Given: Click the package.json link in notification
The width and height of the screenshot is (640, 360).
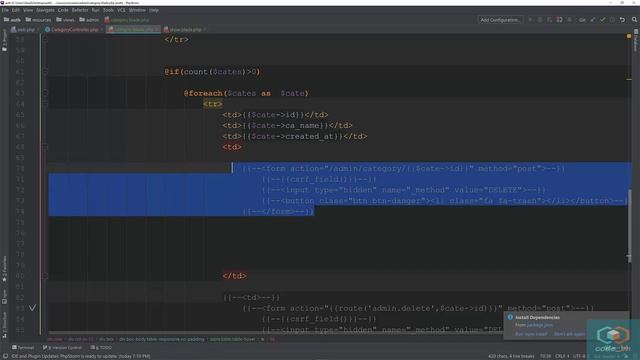Looking at the screenshot, I should click(x=540, y=325).
